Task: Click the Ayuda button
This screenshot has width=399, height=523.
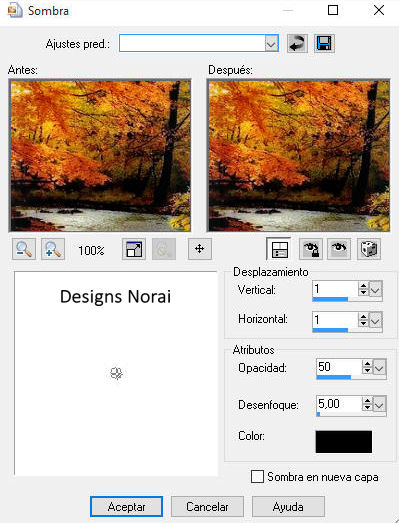Action: point(288,507)
